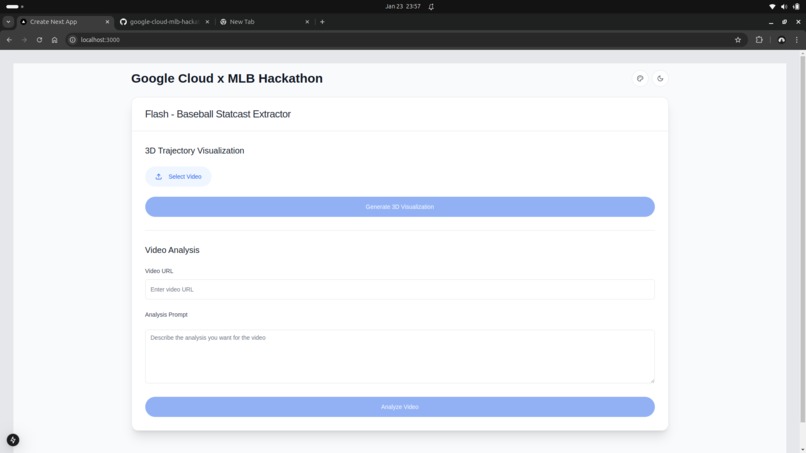Bookmark this page with star icon
This screenshot has width=806, height=453.
coord(738,40)
